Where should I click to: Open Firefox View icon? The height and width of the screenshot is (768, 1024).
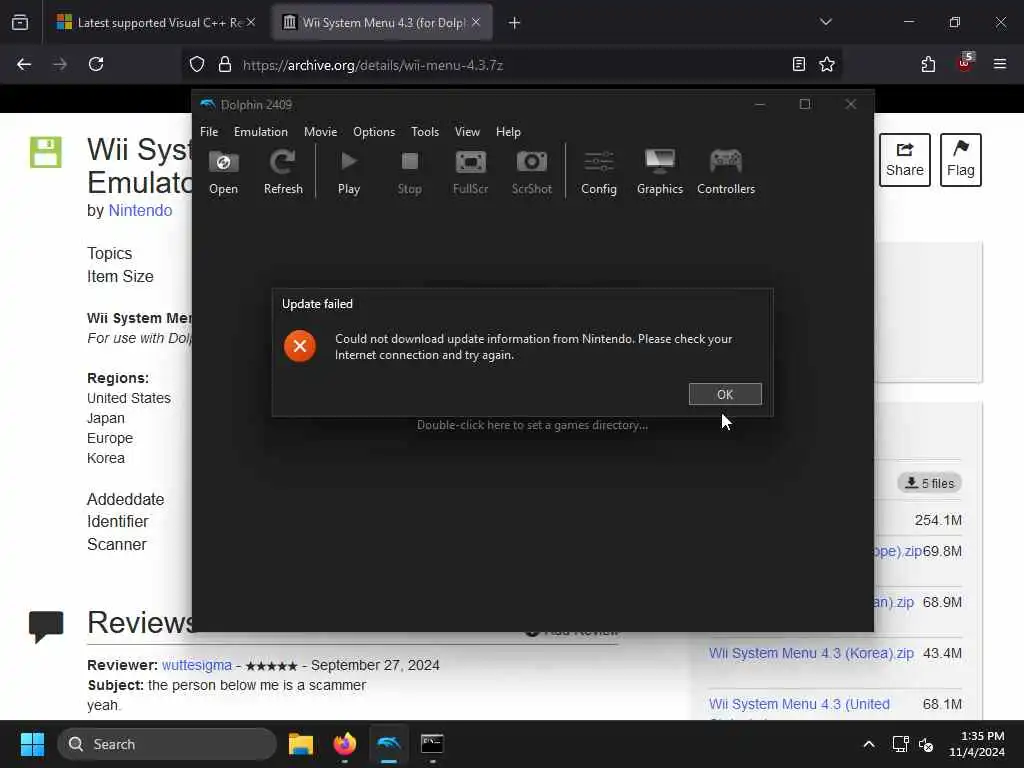pos(20,23)
